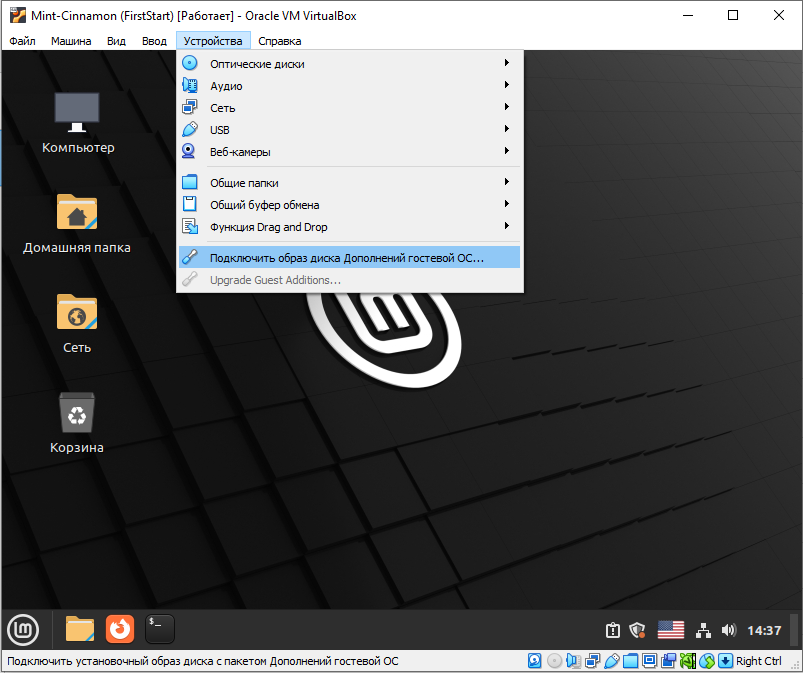Expand the Функция Drag and Drop submenu arrow
803x673 pixels.
[x=506, y=226]
